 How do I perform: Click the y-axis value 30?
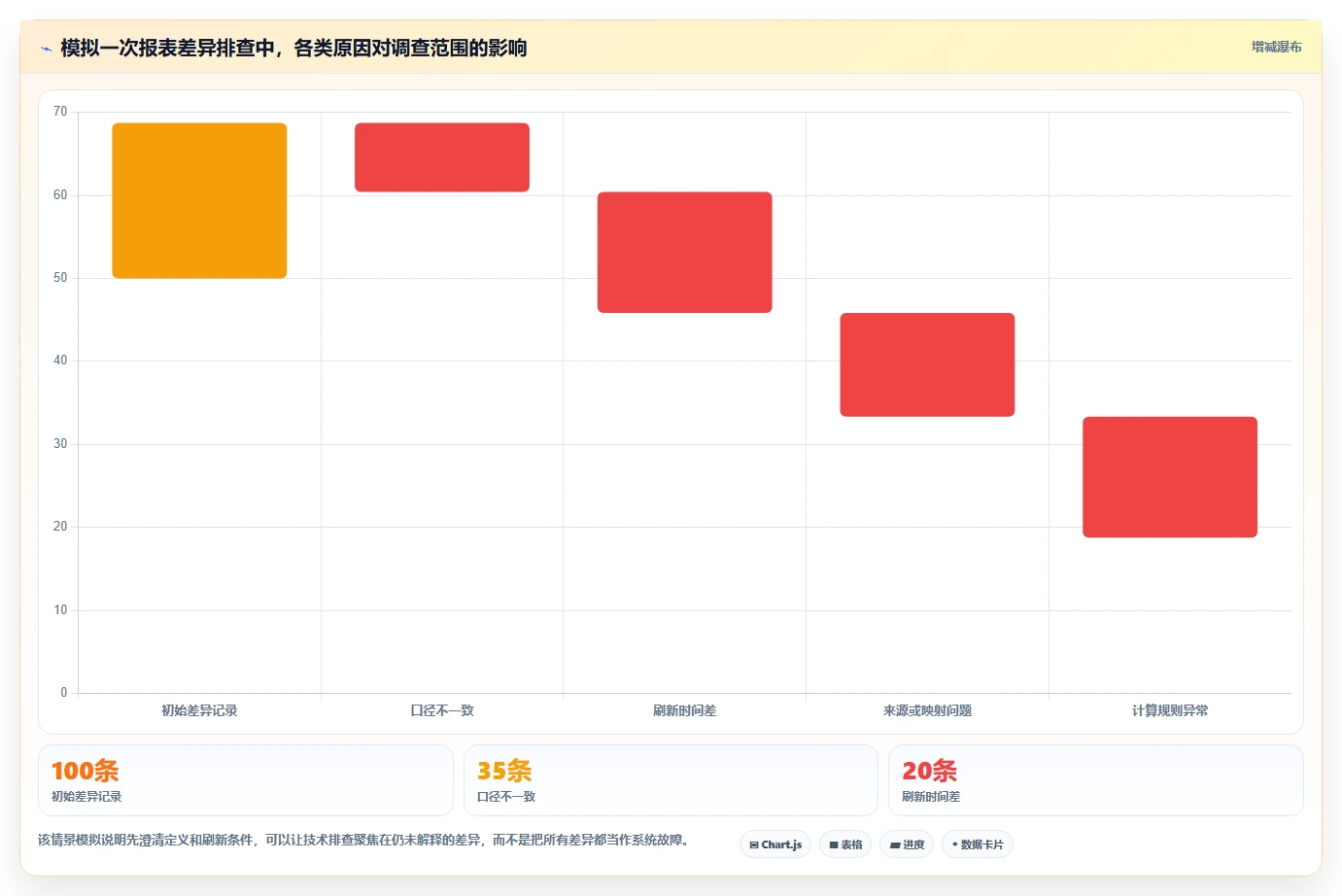(60, 444)
